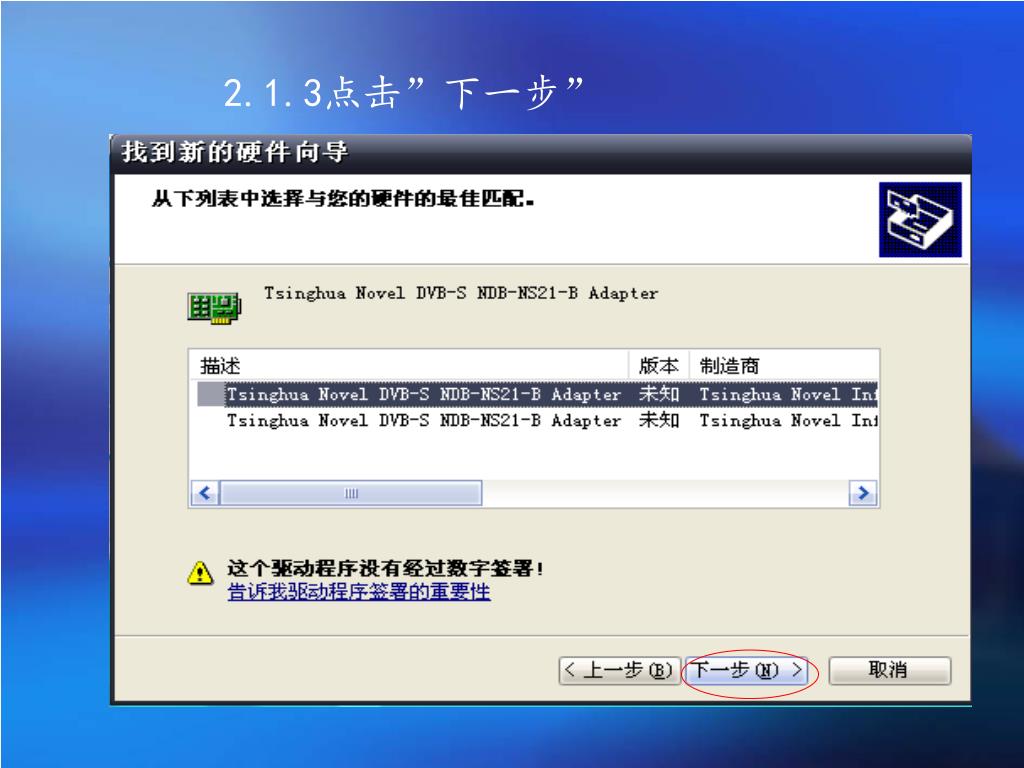Select the second unhighlighted Tsinghua Novel adapter row
The height and width of the screenshot is (768, 1024).
coord(537,420)
